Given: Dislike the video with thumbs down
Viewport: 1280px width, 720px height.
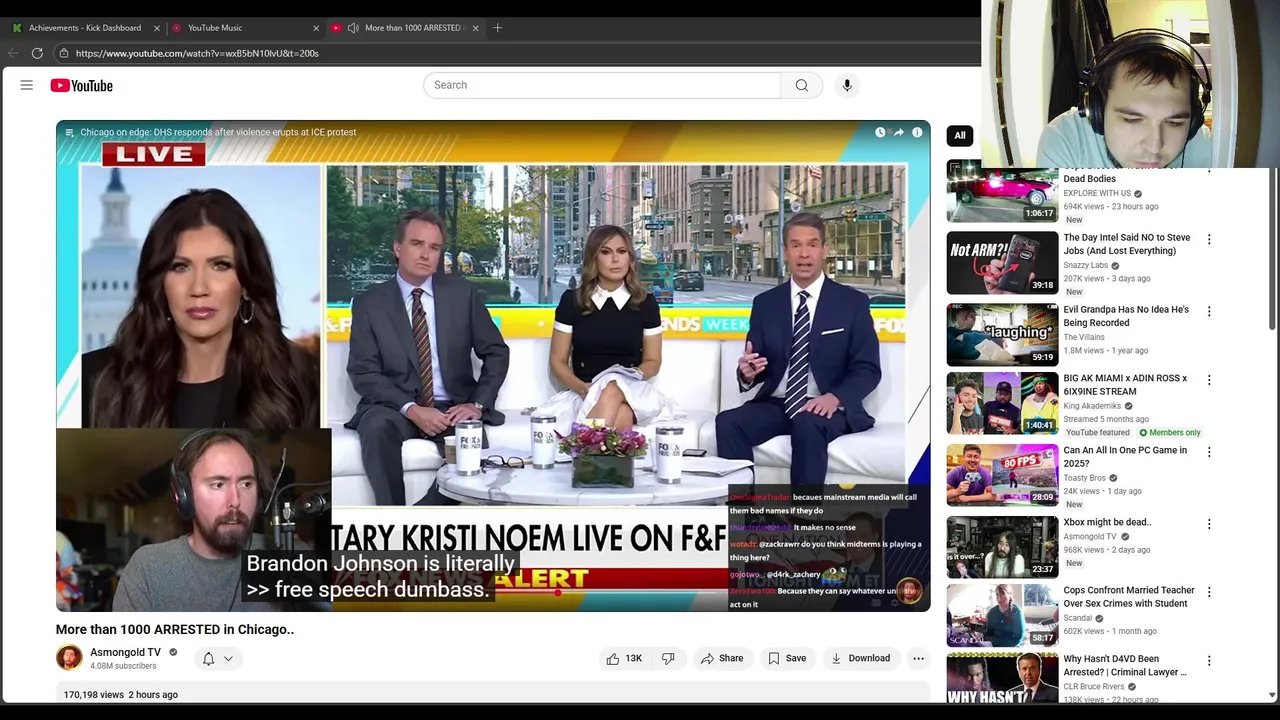Looking at the screenshot, I should pyautogui.click(x=668, y=658).
